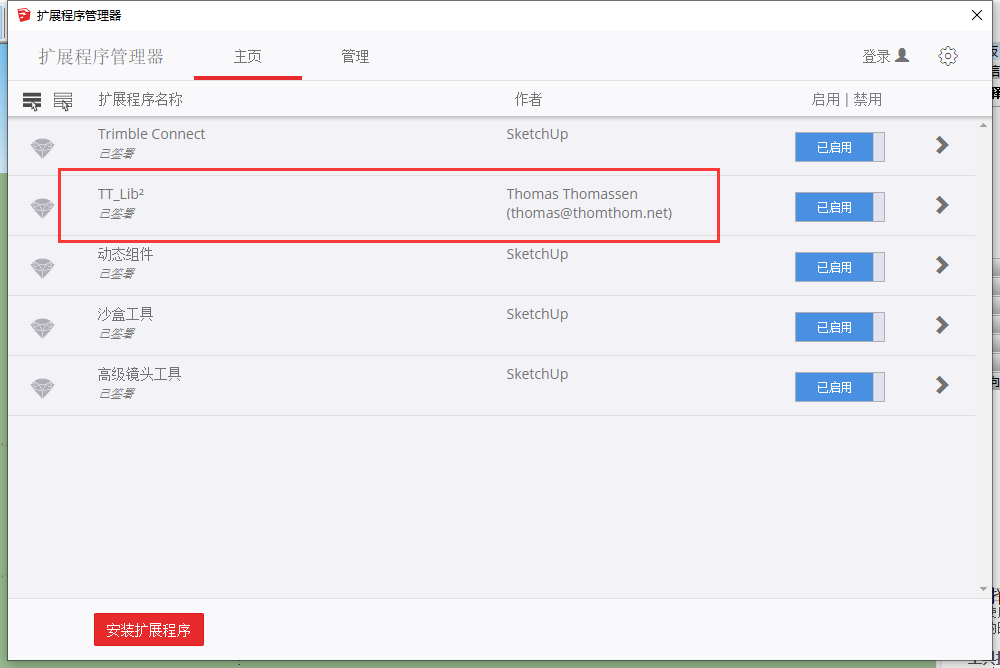Toggle TT_Lib² enabled switch
This screenshot has height=668, width=1000.
click(x=839, y=207)
